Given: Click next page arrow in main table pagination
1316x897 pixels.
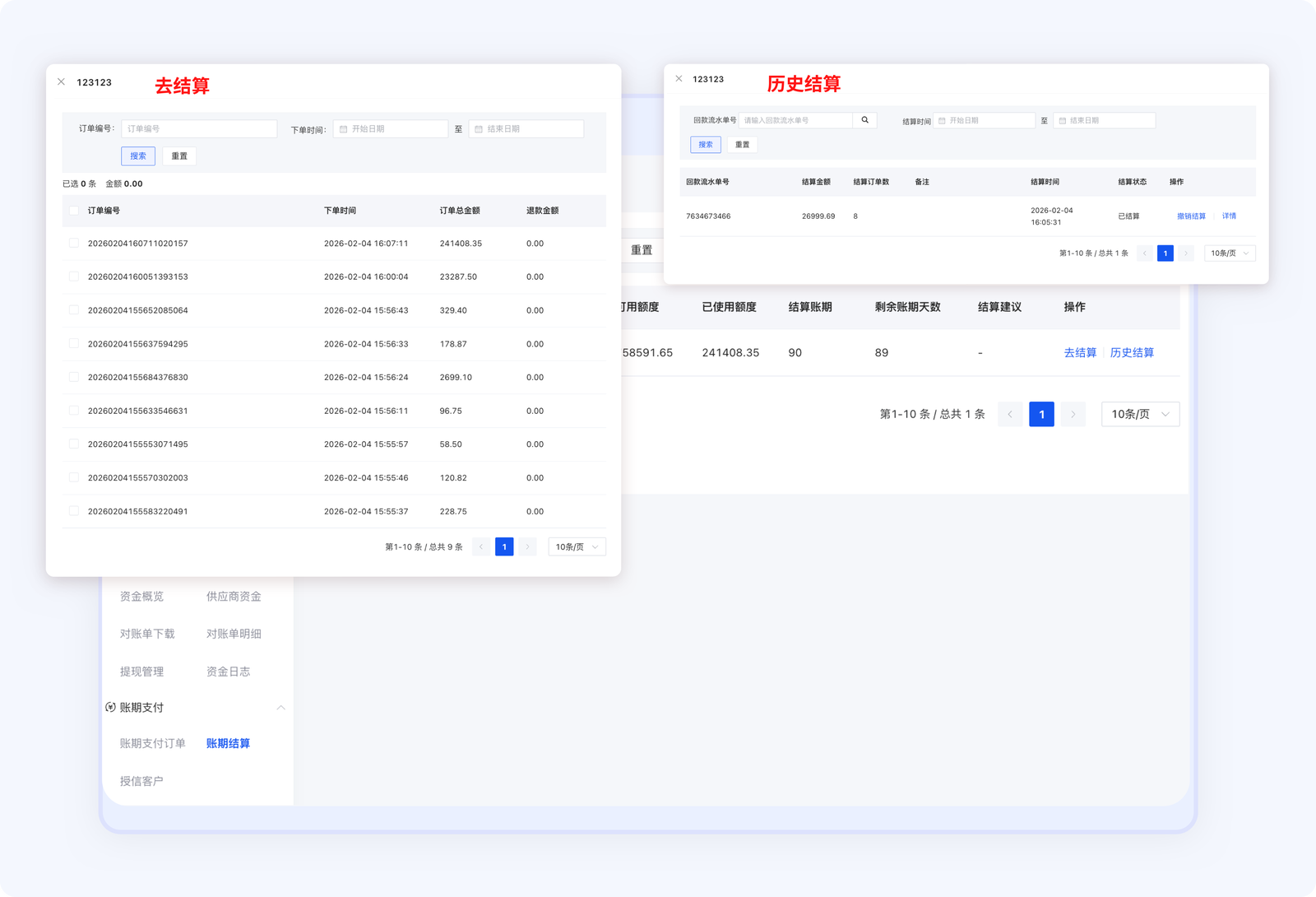Looking at the screenshot, I should pyautogui.click(x=1073, y=414).
